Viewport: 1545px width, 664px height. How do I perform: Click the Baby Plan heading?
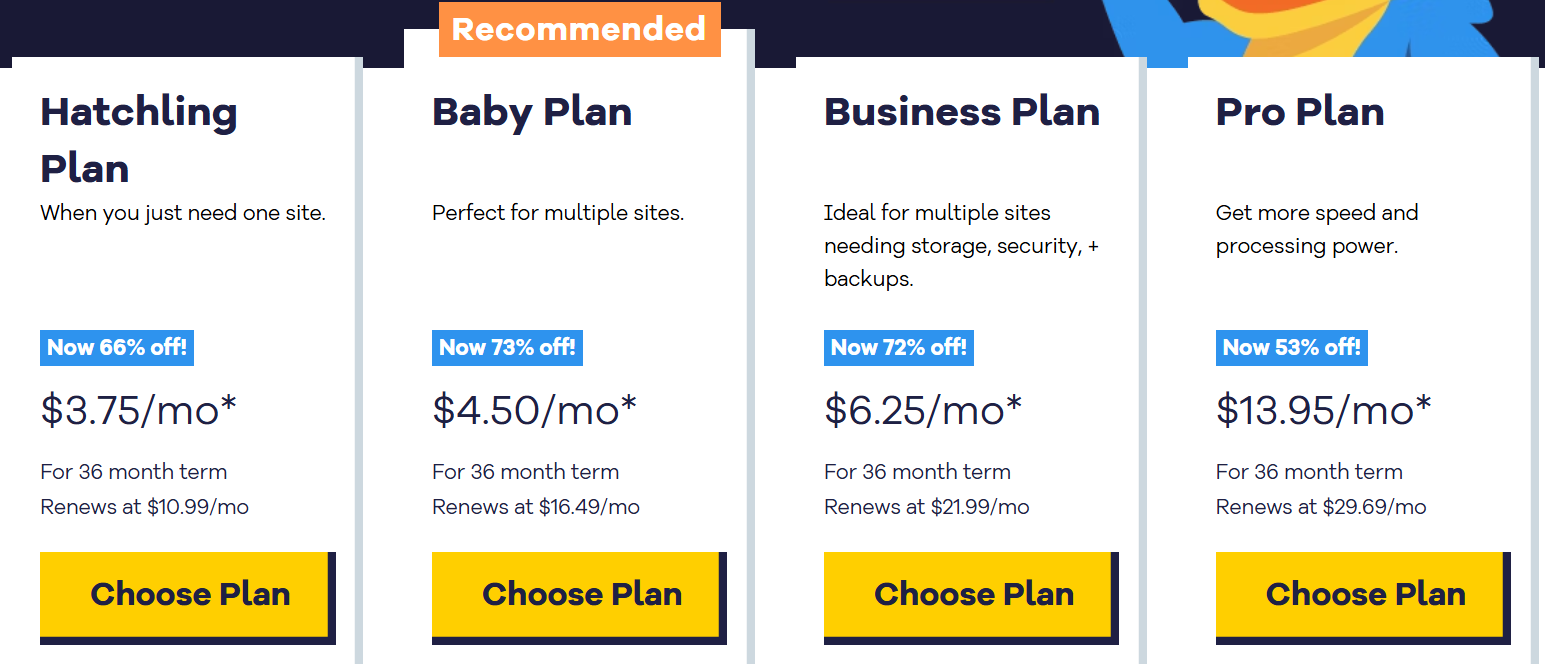[x=532, y=112]
